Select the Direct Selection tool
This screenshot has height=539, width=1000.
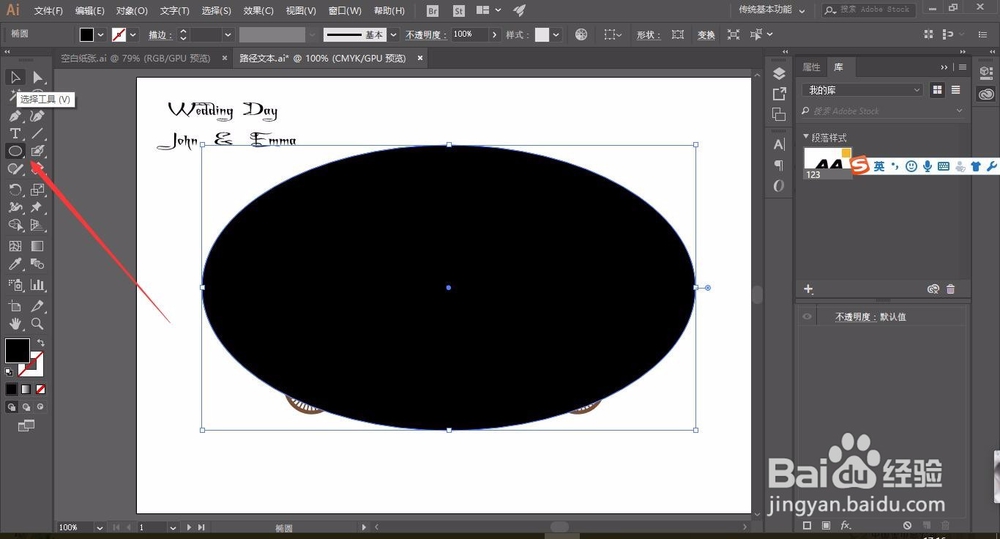point(38,77)
